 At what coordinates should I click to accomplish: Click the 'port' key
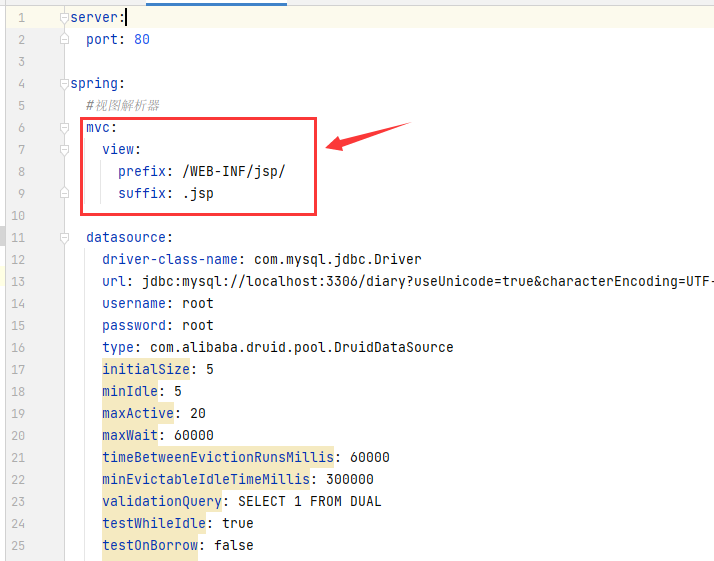[x=102, y=40]
